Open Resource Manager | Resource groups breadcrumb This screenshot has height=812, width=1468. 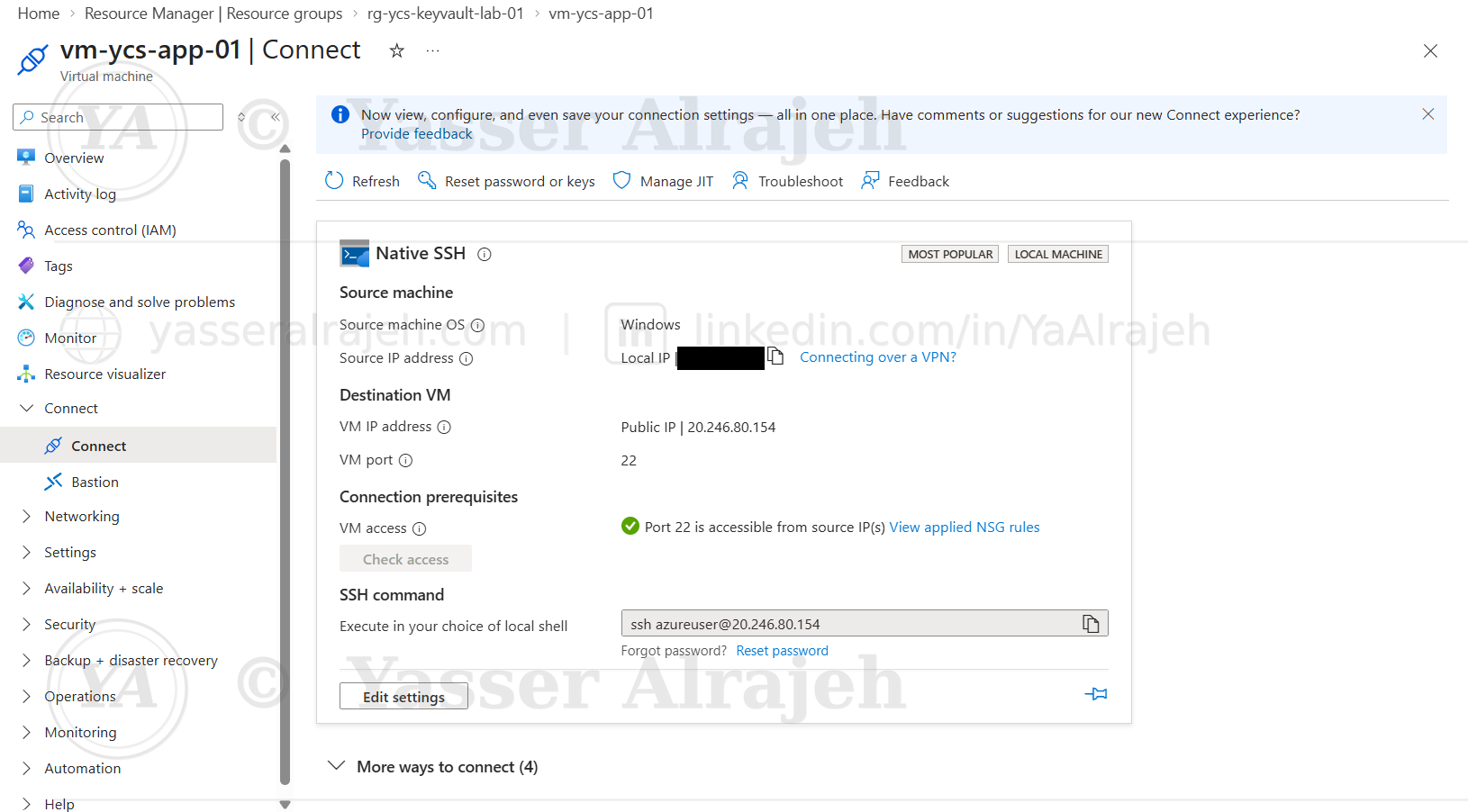coord(213,14)
